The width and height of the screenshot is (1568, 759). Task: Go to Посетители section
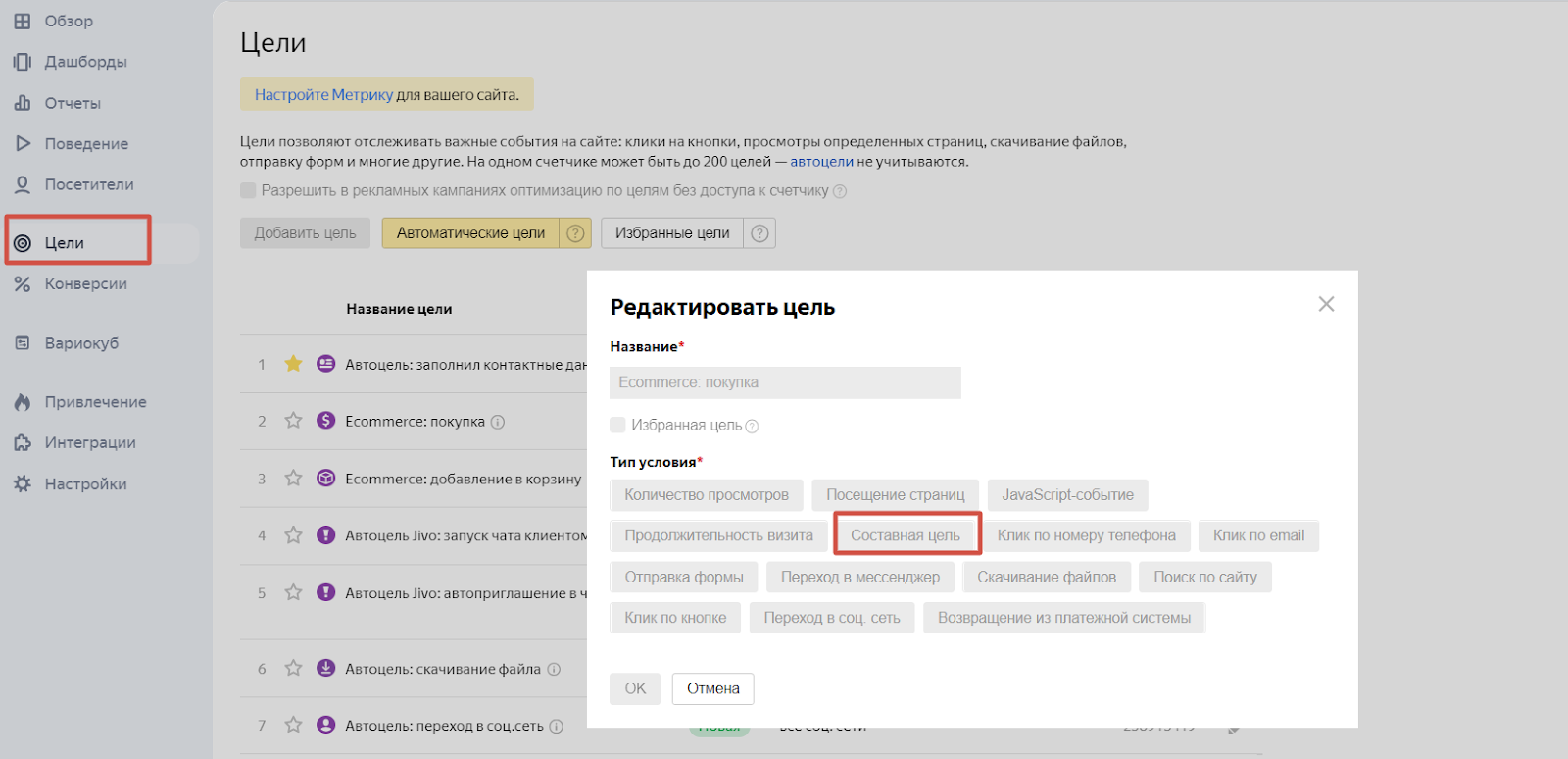point(88,184)
